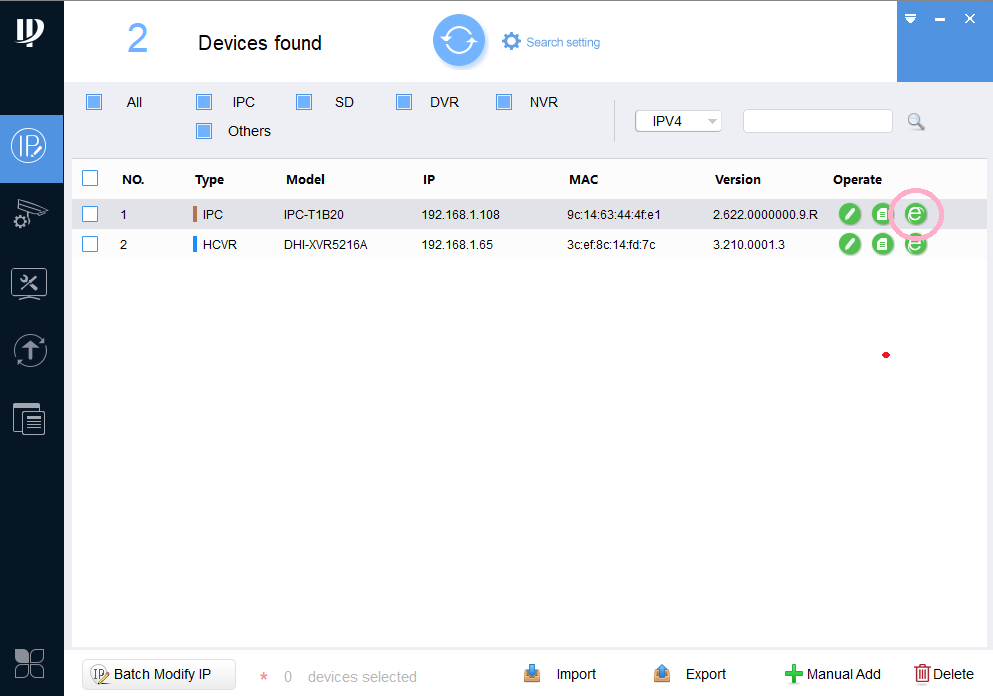Click edit pencil icon for DHI-XVR5216A
This screenshot has height=696, width=993.
[849, 244]
